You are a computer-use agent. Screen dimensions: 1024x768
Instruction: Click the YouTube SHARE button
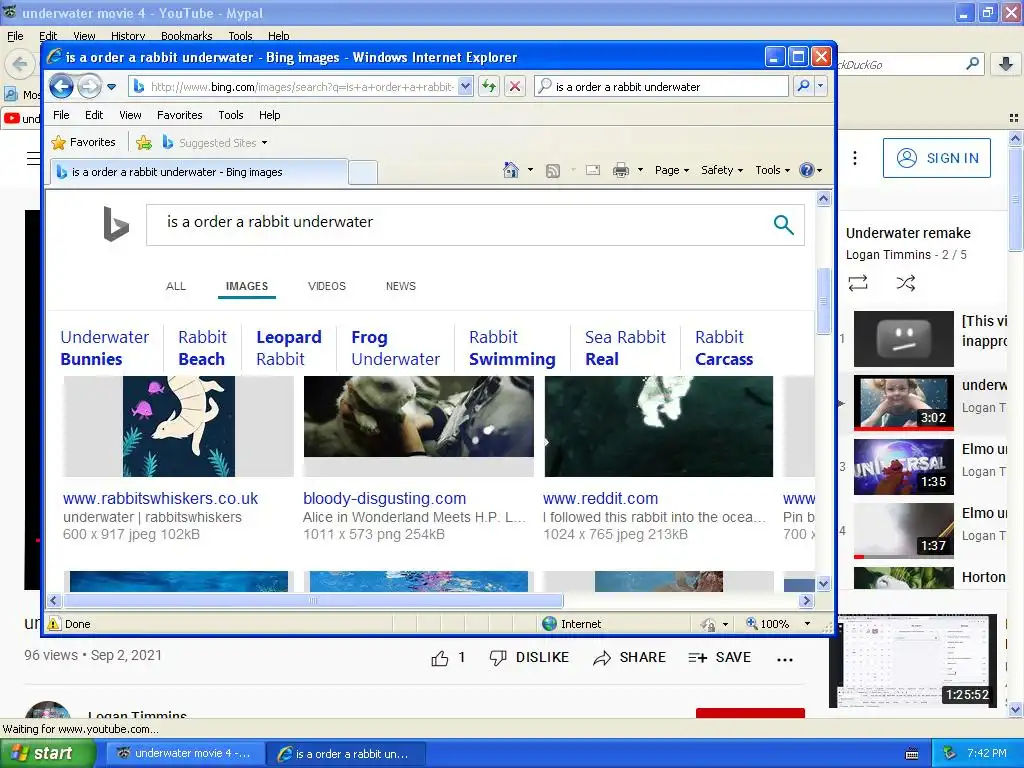coord(629,658)
